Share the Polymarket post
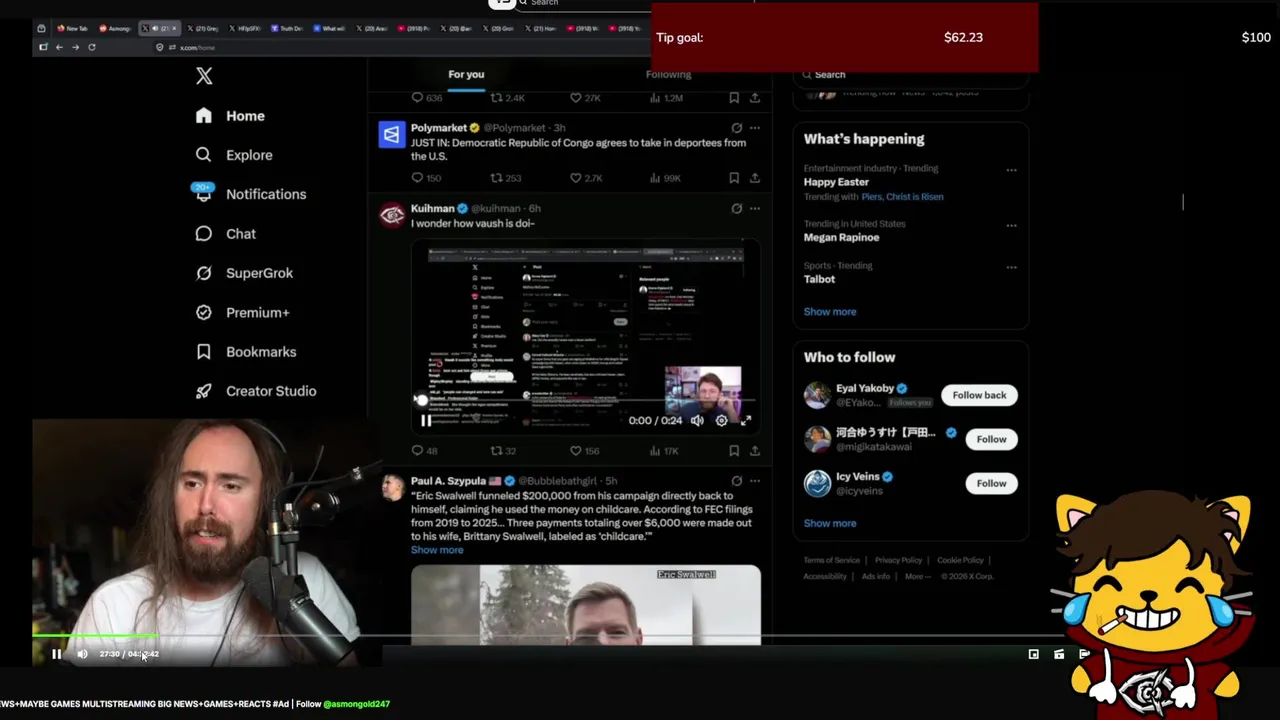 [x=755, y=178]
